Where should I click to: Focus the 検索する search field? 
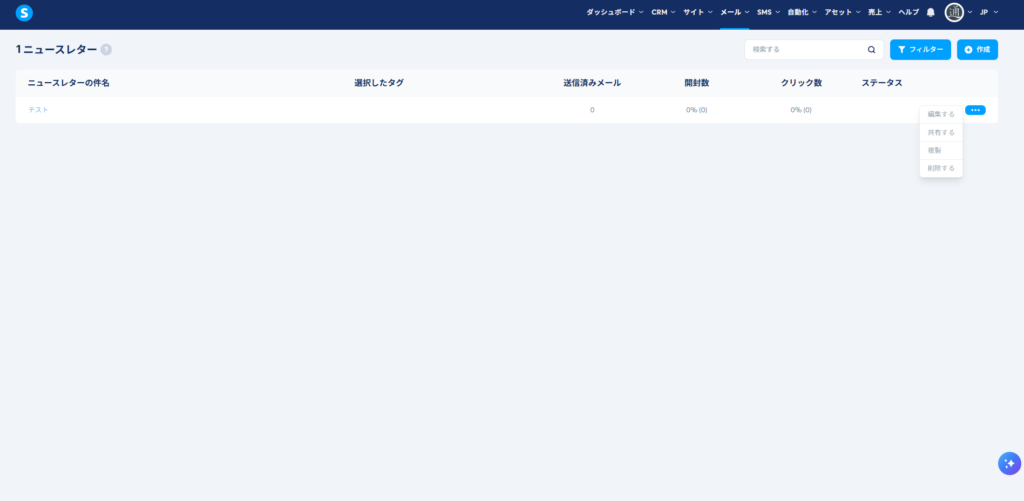tap(805, 49)
